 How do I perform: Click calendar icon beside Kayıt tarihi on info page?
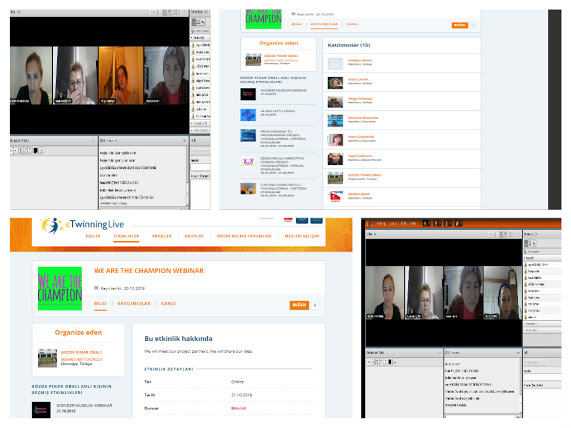click(96, 288)
